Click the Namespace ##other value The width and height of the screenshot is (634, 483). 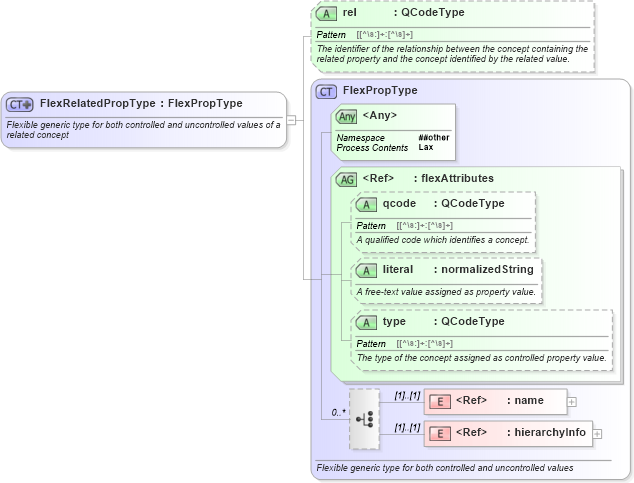click(x=434, y=138)
